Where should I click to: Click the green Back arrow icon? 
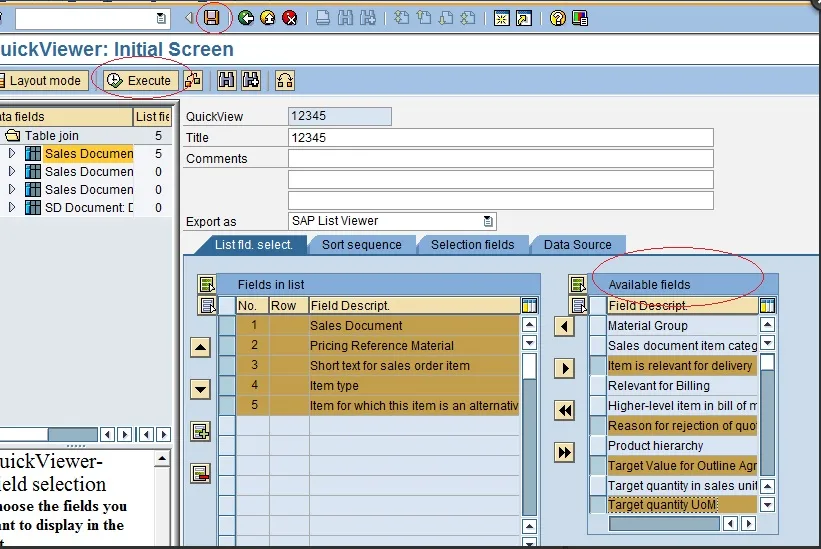245,17
